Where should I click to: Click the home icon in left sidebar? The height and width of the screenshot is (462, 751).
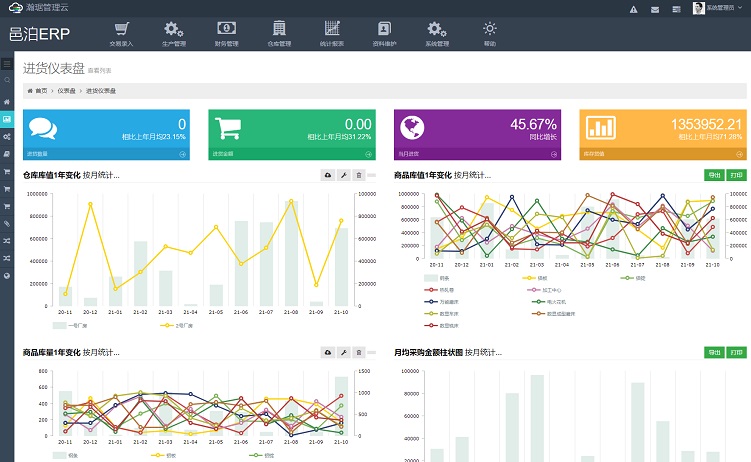tap(7, 102)
